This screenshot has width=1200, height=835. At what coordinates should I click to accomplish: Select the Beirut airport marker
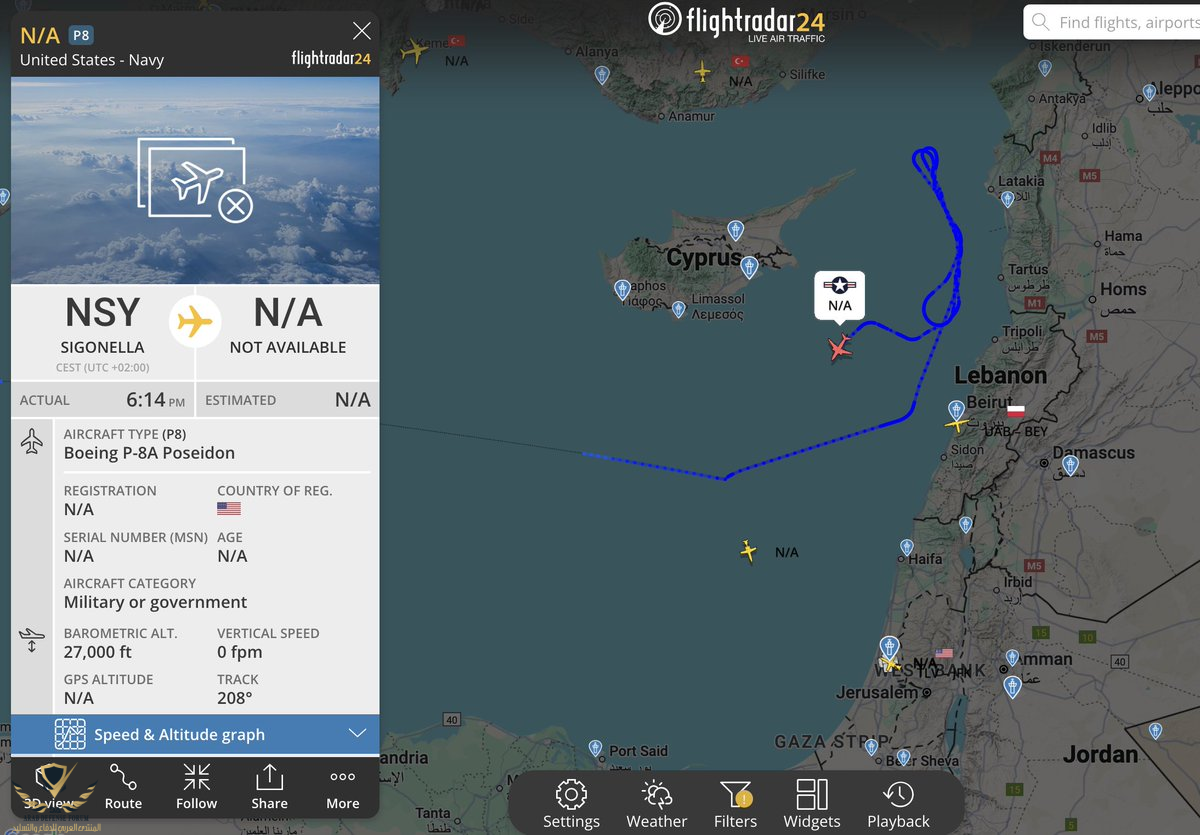click(x=956, y=410)
